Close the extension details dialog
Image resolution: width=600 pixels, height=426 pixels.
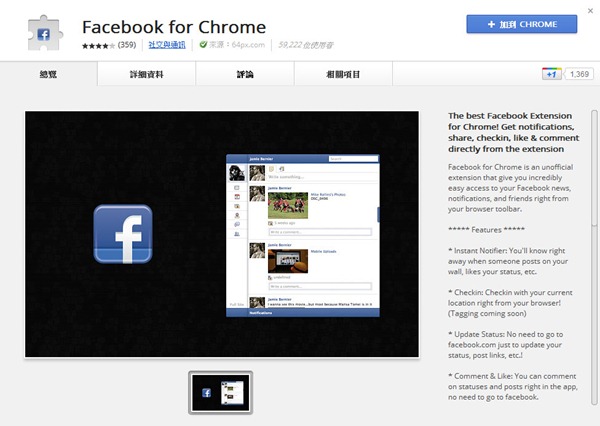tap(590, 11)
